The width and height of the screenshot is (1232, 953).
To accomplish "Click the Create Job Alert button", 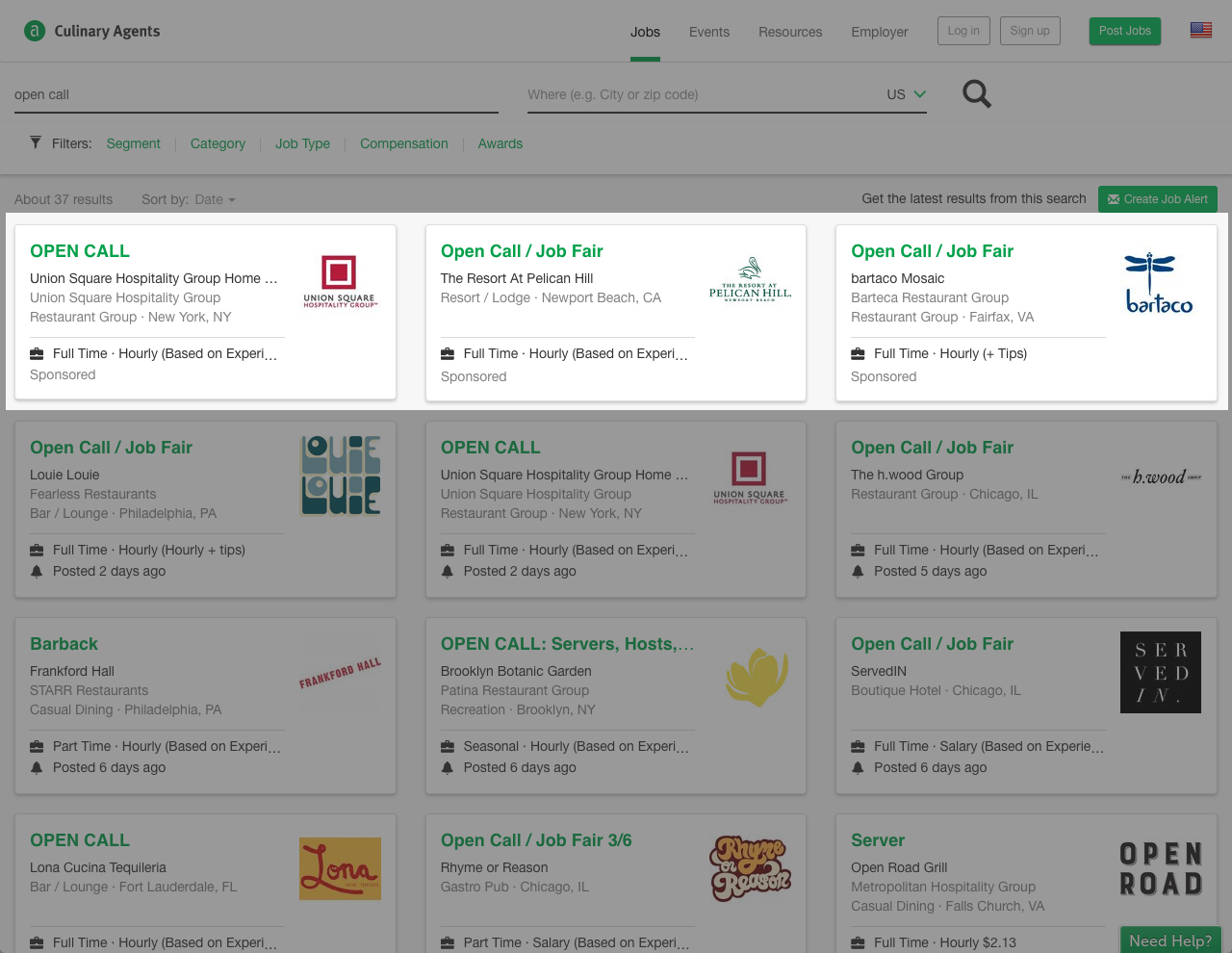I will click(x=1157, y=199).
